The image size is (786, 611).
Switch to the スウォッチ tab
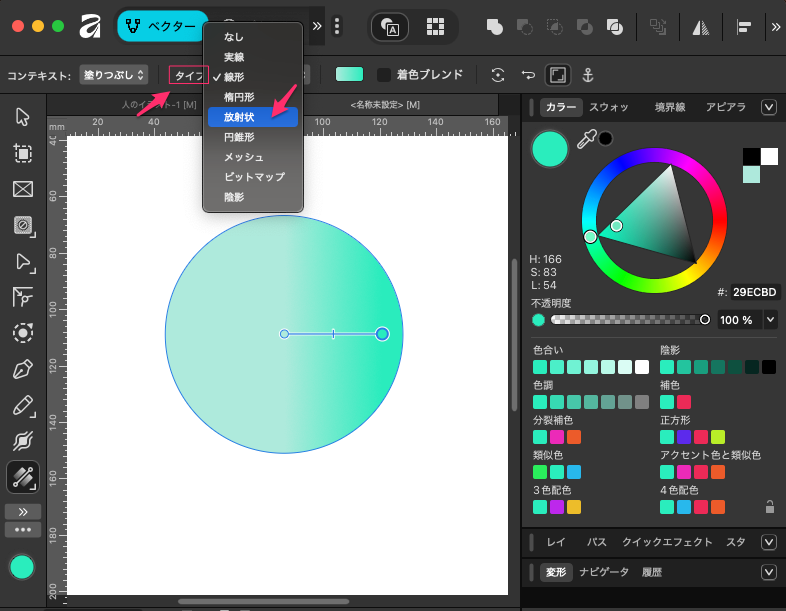pos(609,108)
